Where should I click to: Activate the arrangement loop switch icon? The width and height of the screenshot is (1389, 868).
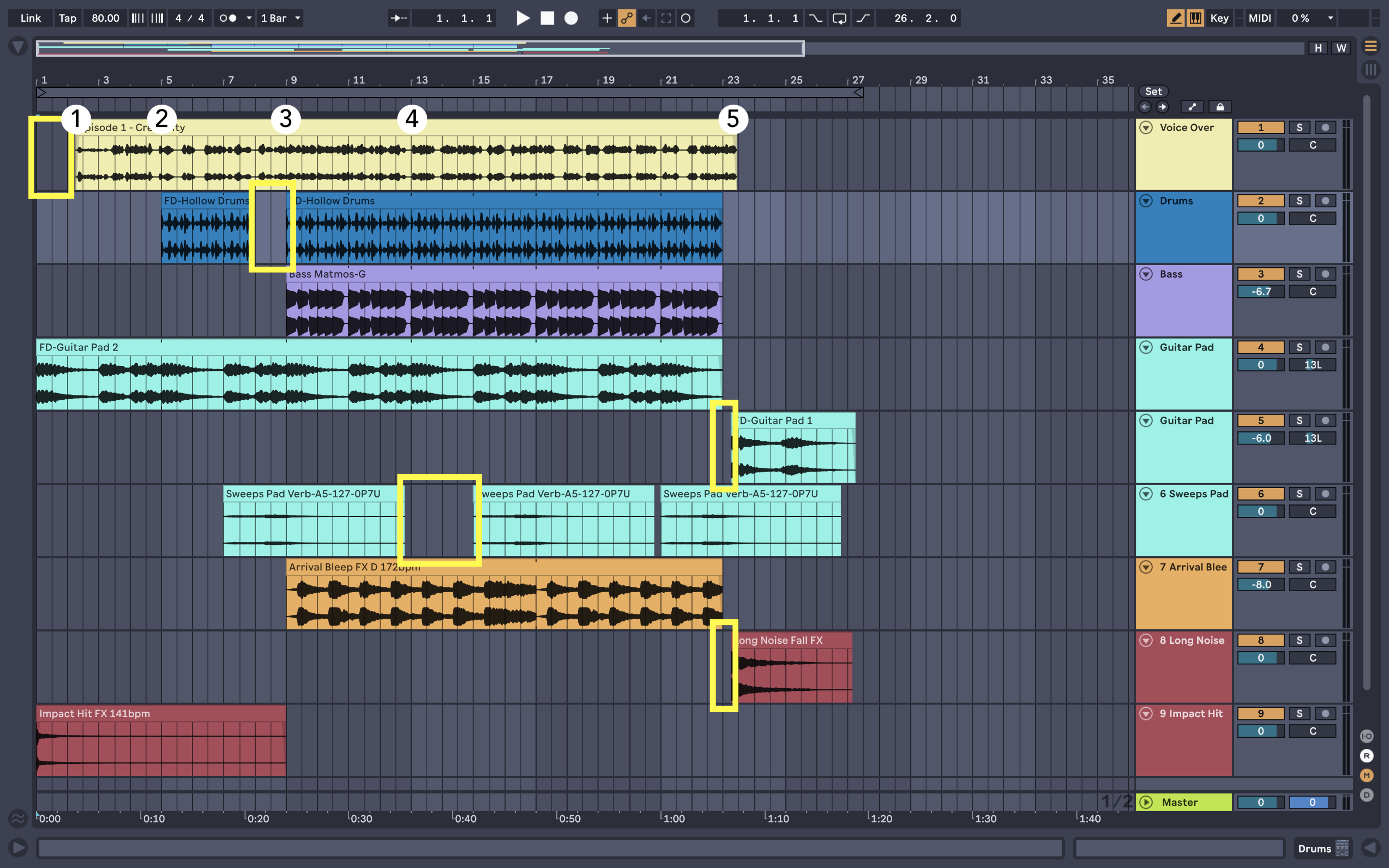tap(839, 18)
